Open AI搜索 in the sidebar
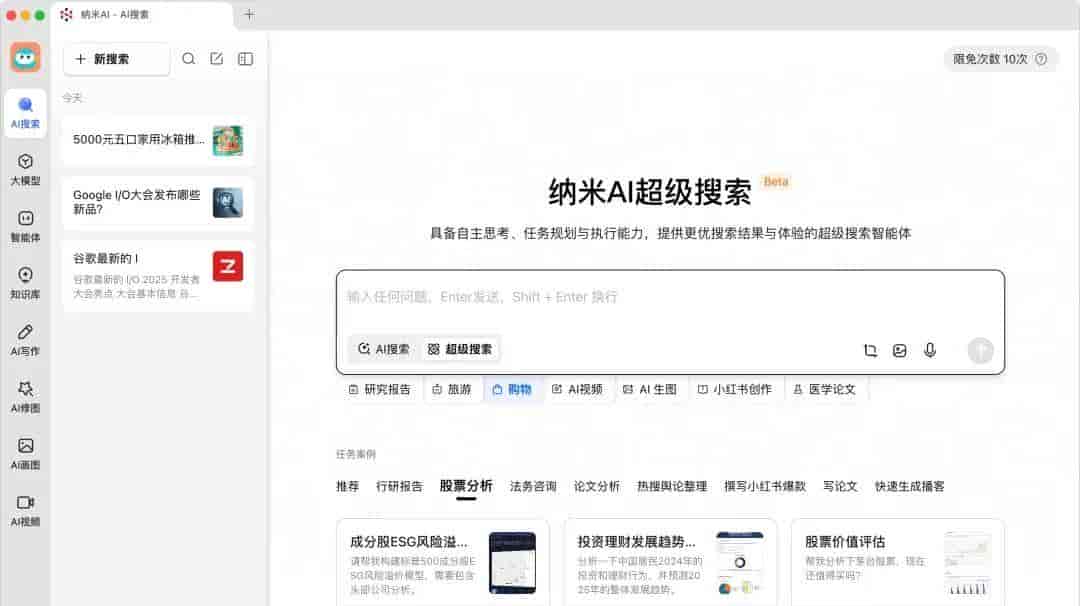The image size is (1080, 606). click(25, 113)
